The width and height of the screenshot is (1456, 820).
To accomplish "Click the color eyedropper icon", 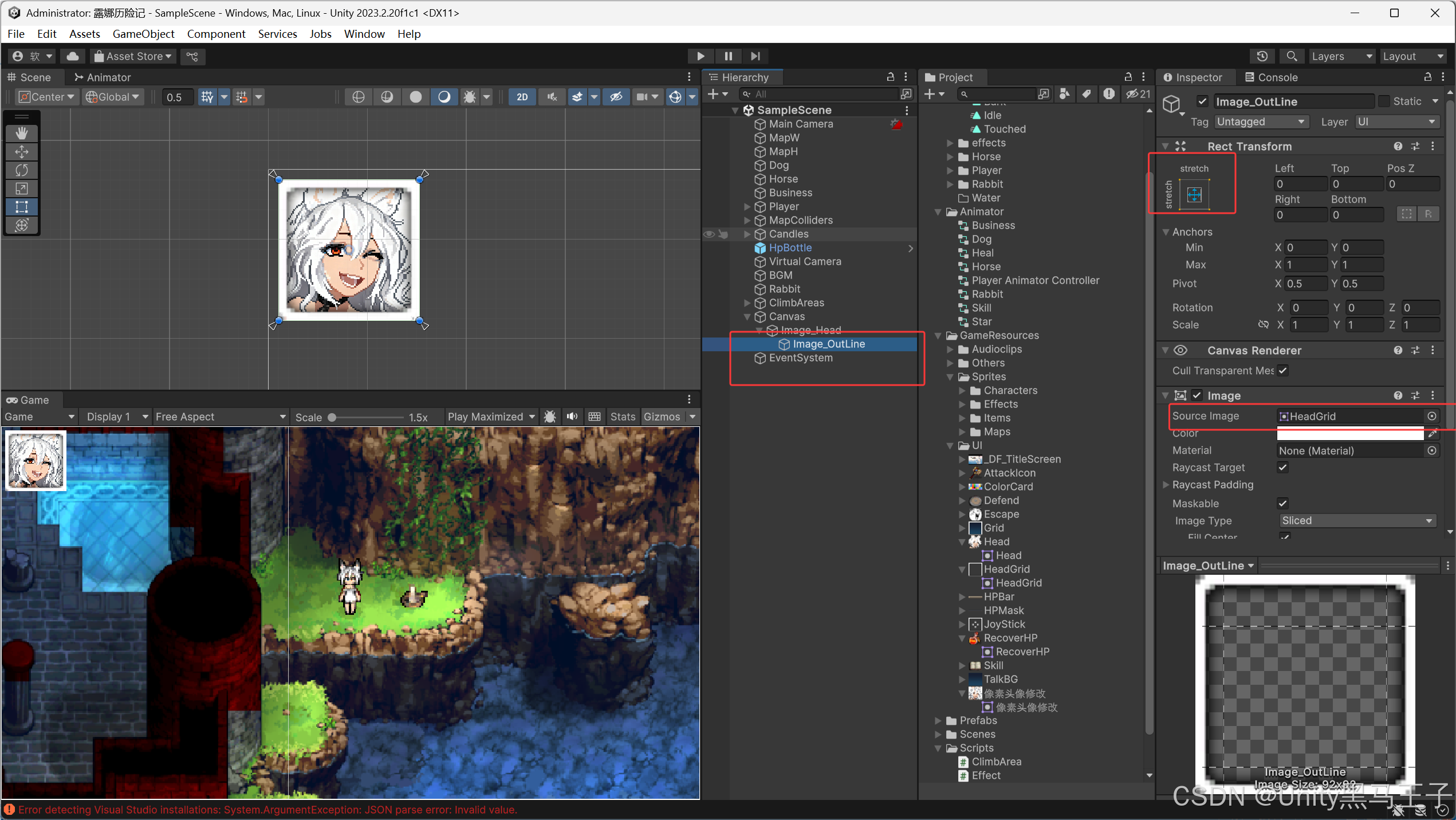I will pyautogui.click(x=1432, y=434).
